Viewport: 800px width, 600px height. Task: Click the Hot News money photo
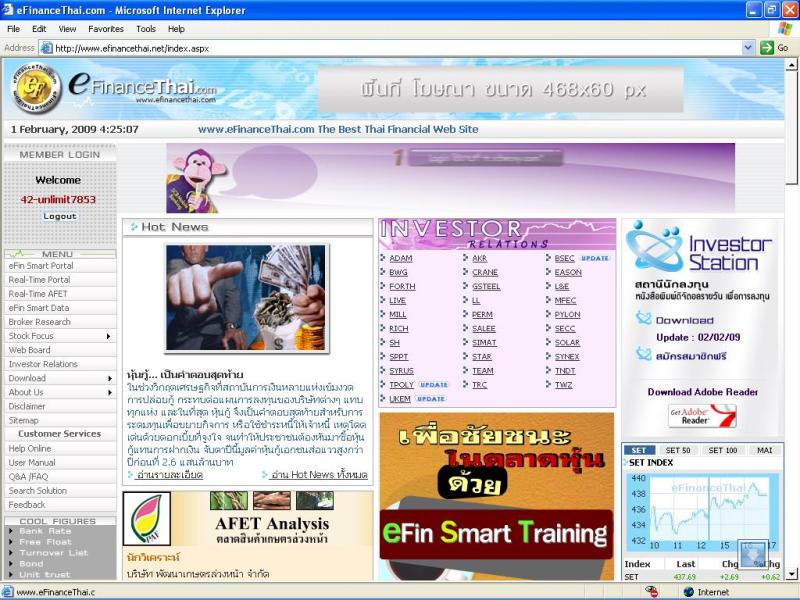(x=245, y=298)
